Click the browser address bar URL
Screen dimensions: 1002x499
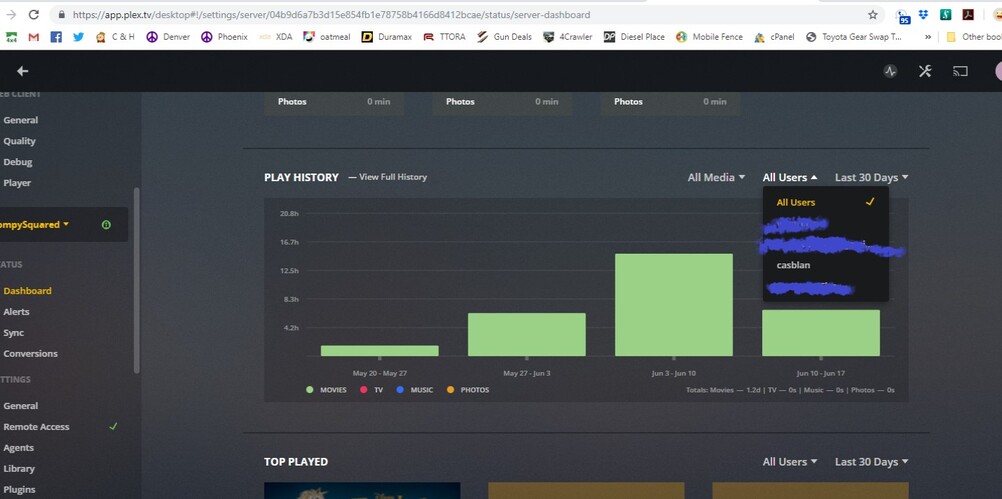pyautogui.click(x=331, y=14)
